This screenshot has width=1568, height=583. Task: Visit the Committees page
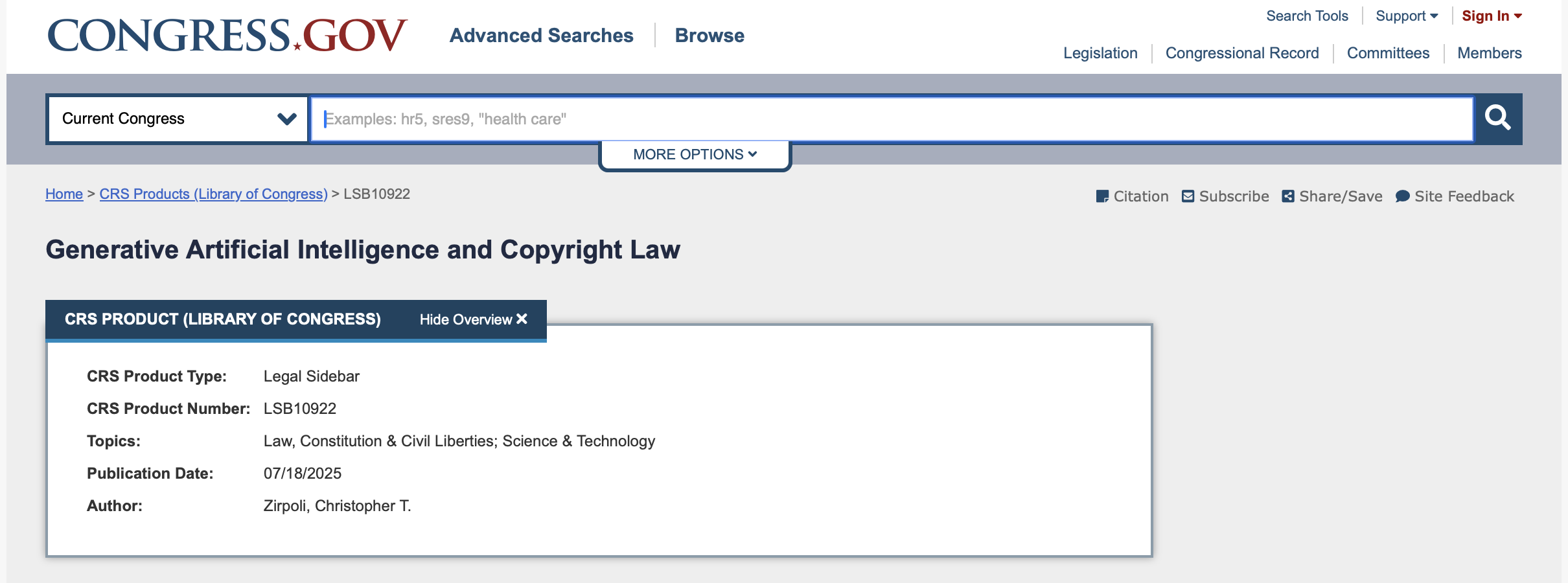coord(1388,53)
